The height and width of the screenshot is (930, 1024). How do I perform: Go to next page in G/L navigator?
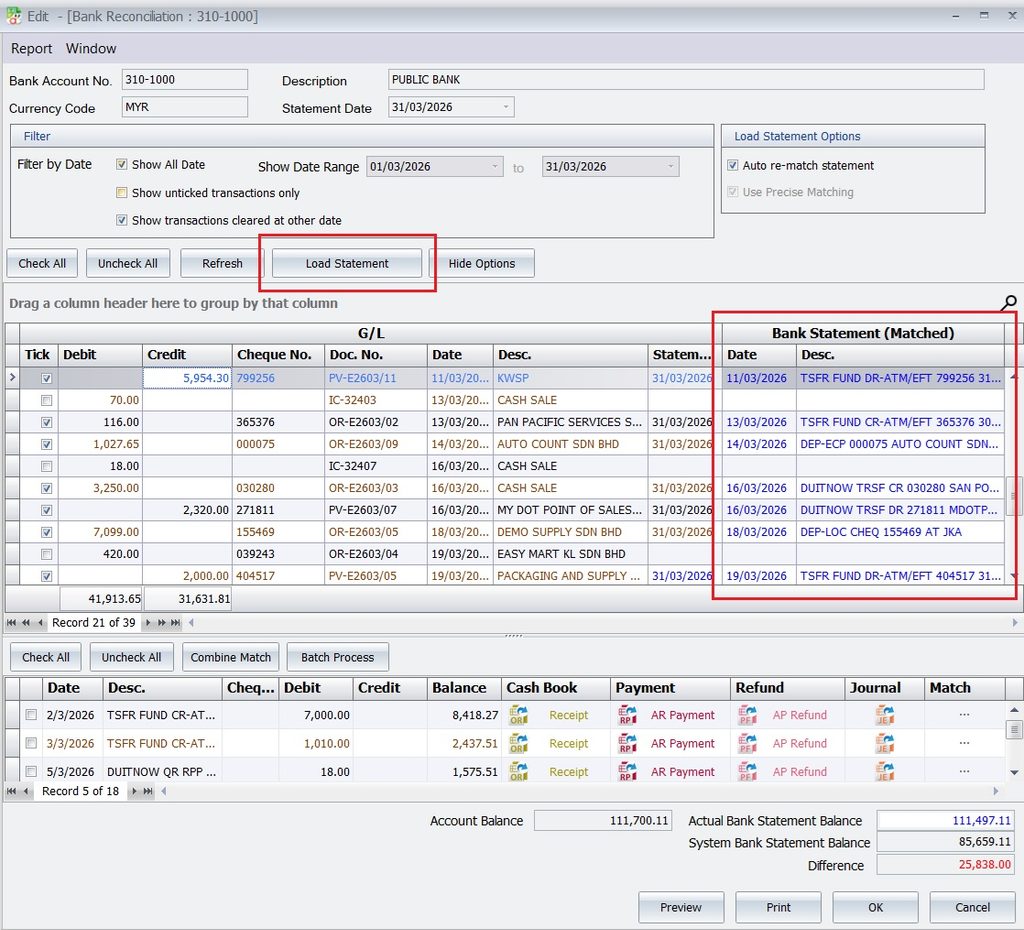pyautogui.click(x=161, y=623)
